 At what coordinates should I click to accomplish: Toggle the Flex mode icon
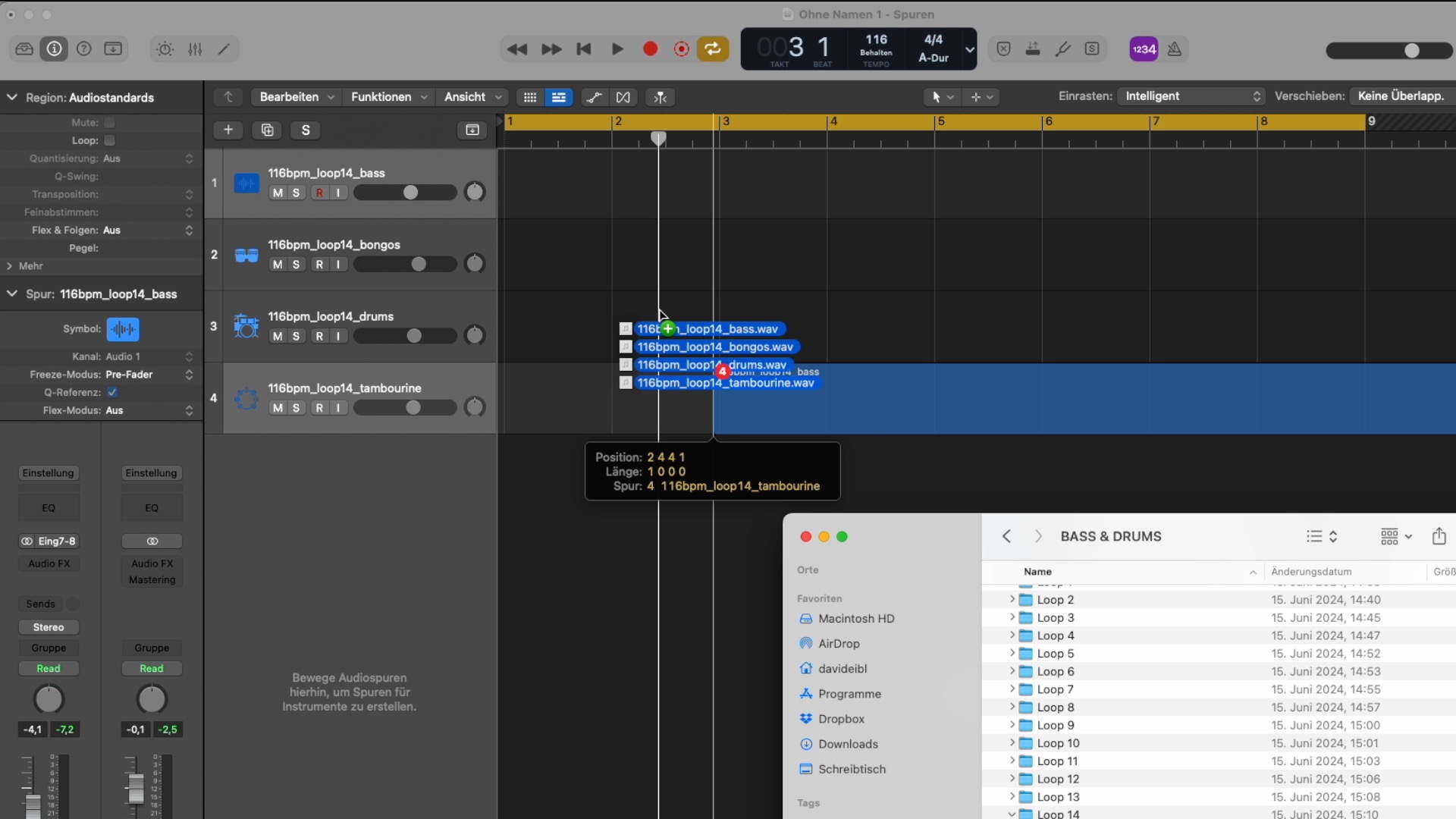coord(623,97)
